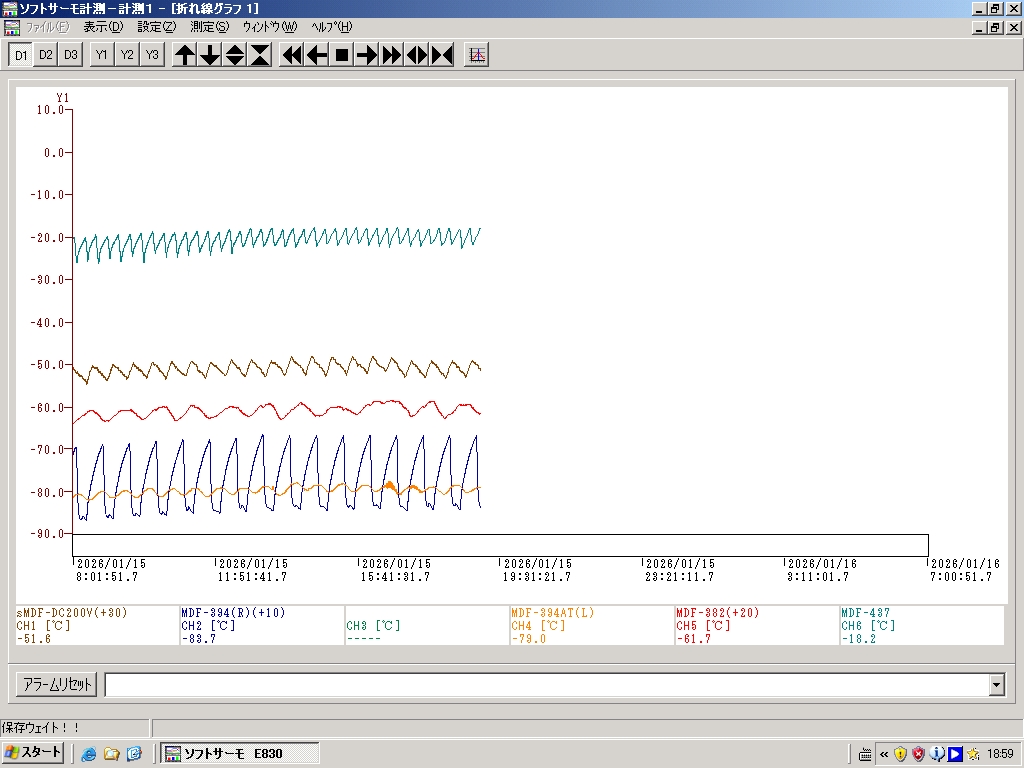The image size is (1024, 768).
Task: Jump forward fast with the double right arrow
Action: 392,55
